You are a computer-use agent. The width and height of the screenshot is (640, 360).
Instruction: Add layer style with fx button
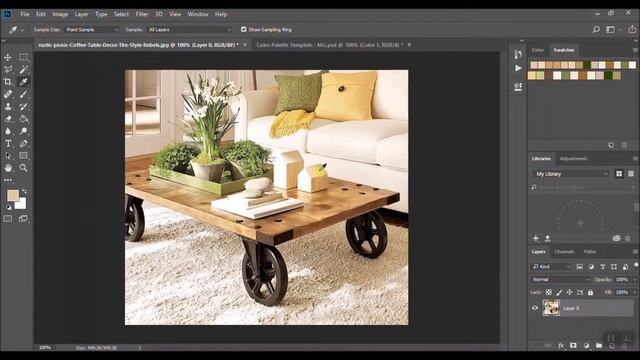(x=561, y=345)
